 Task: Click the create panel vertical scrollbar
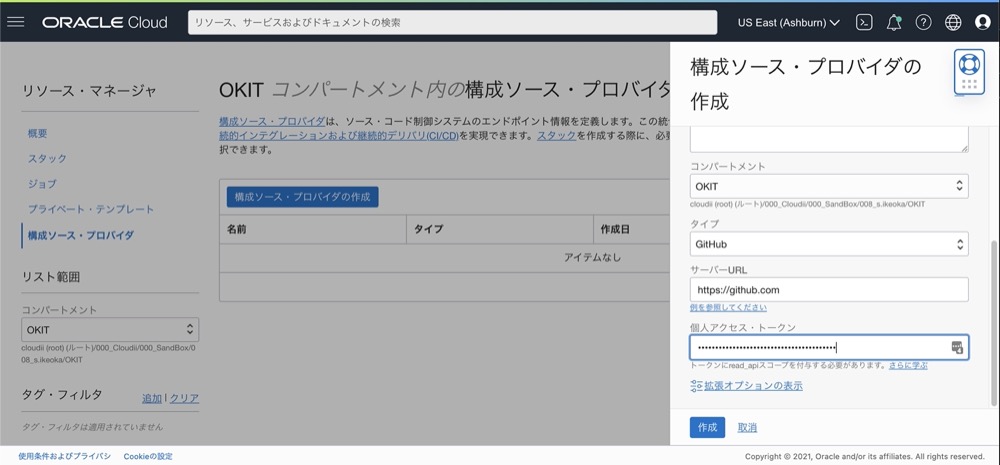[x=993, y=322]
